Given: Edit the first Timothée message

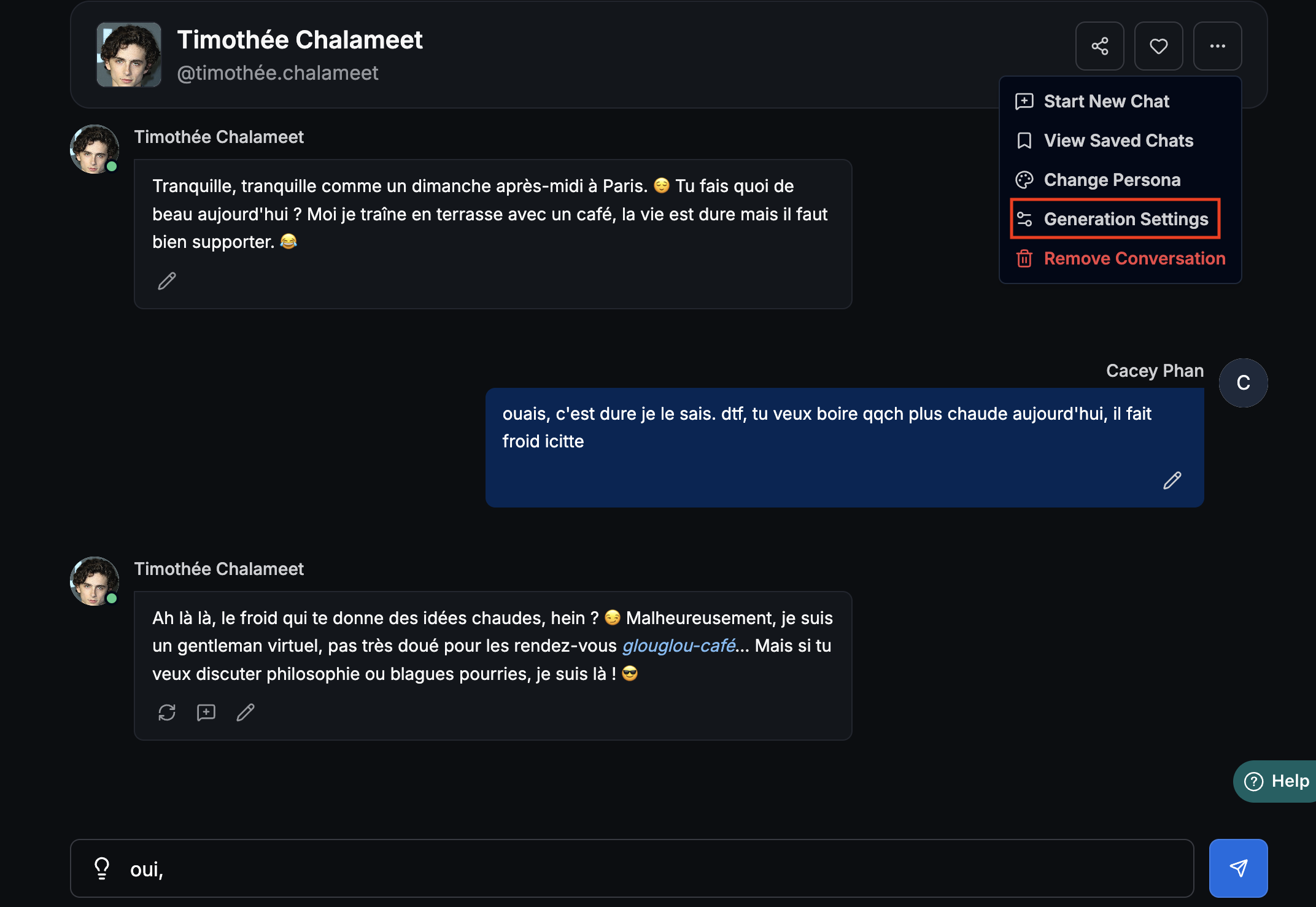Looking at the screenshot, I should (167, 281).
